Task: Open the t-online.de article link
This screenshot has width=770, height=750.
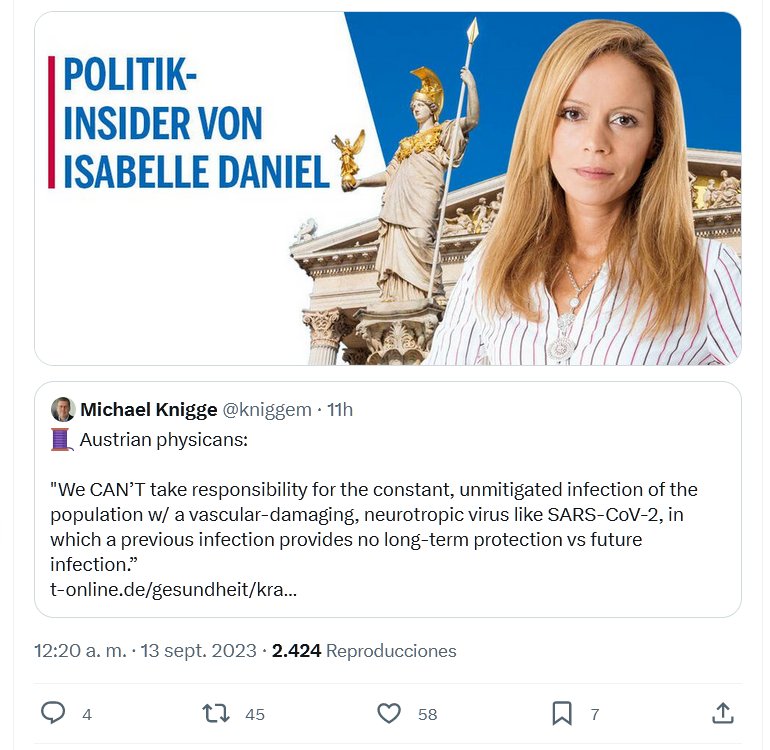Action: tap(174, 589)
